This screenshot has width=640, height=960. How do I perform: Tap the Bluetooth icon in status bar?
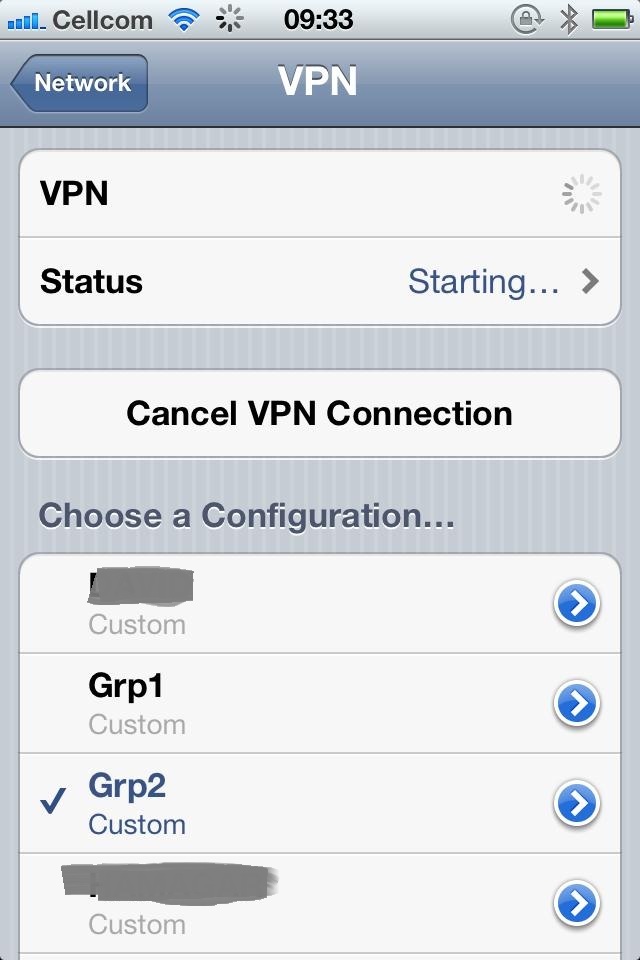coord(569,20)
